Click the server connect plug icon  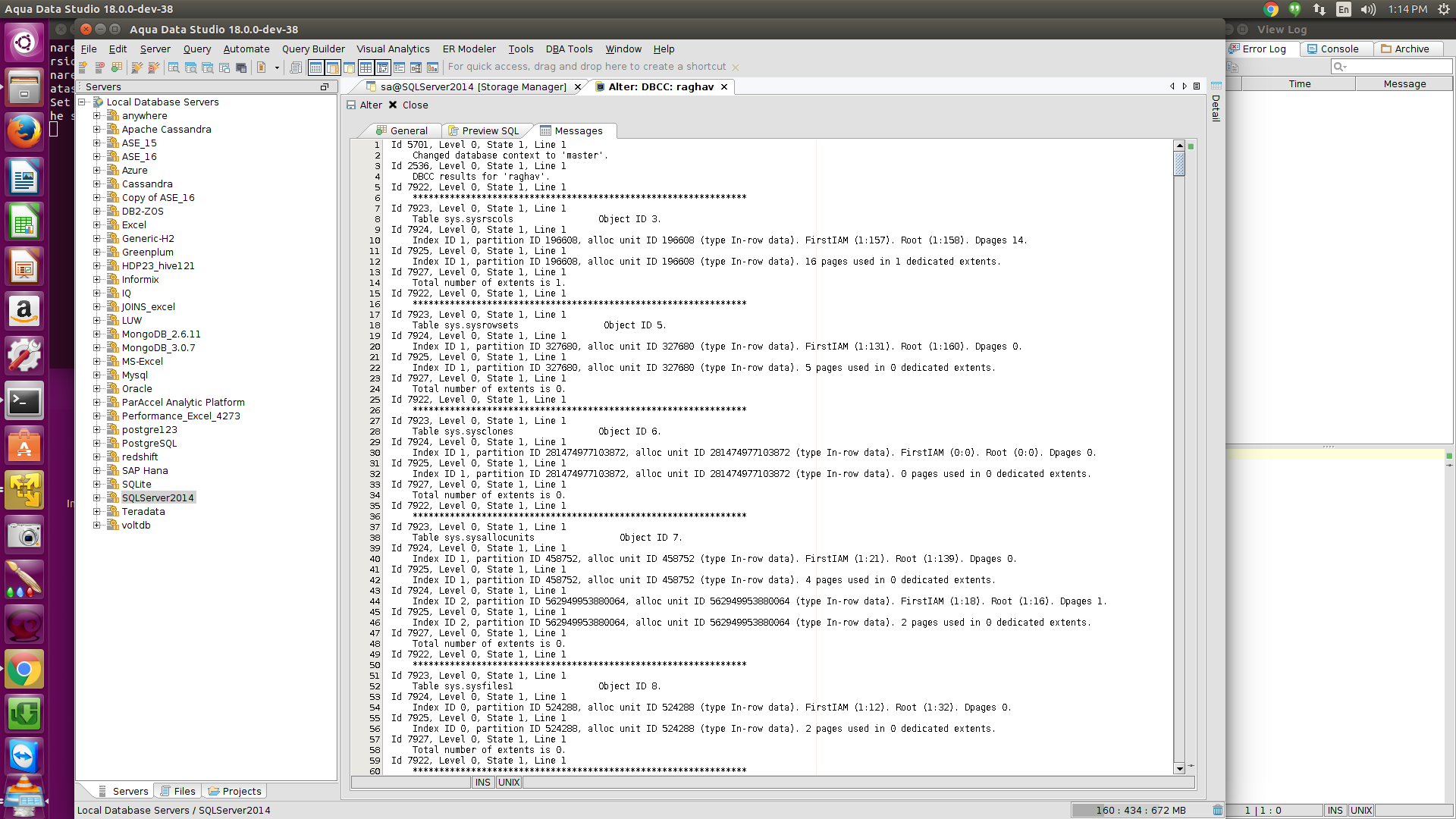pos(136,67)
